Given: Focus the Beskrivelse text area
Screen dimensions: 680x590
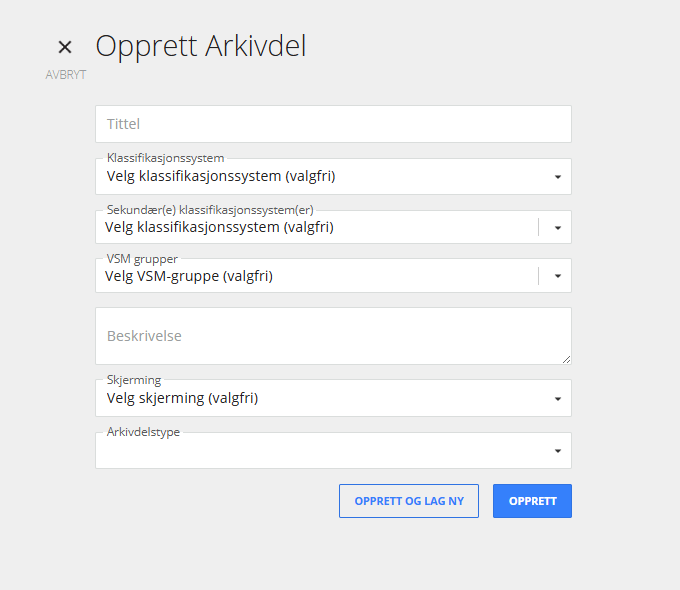Looking at the screenshot, I should [x=333, y=336].
